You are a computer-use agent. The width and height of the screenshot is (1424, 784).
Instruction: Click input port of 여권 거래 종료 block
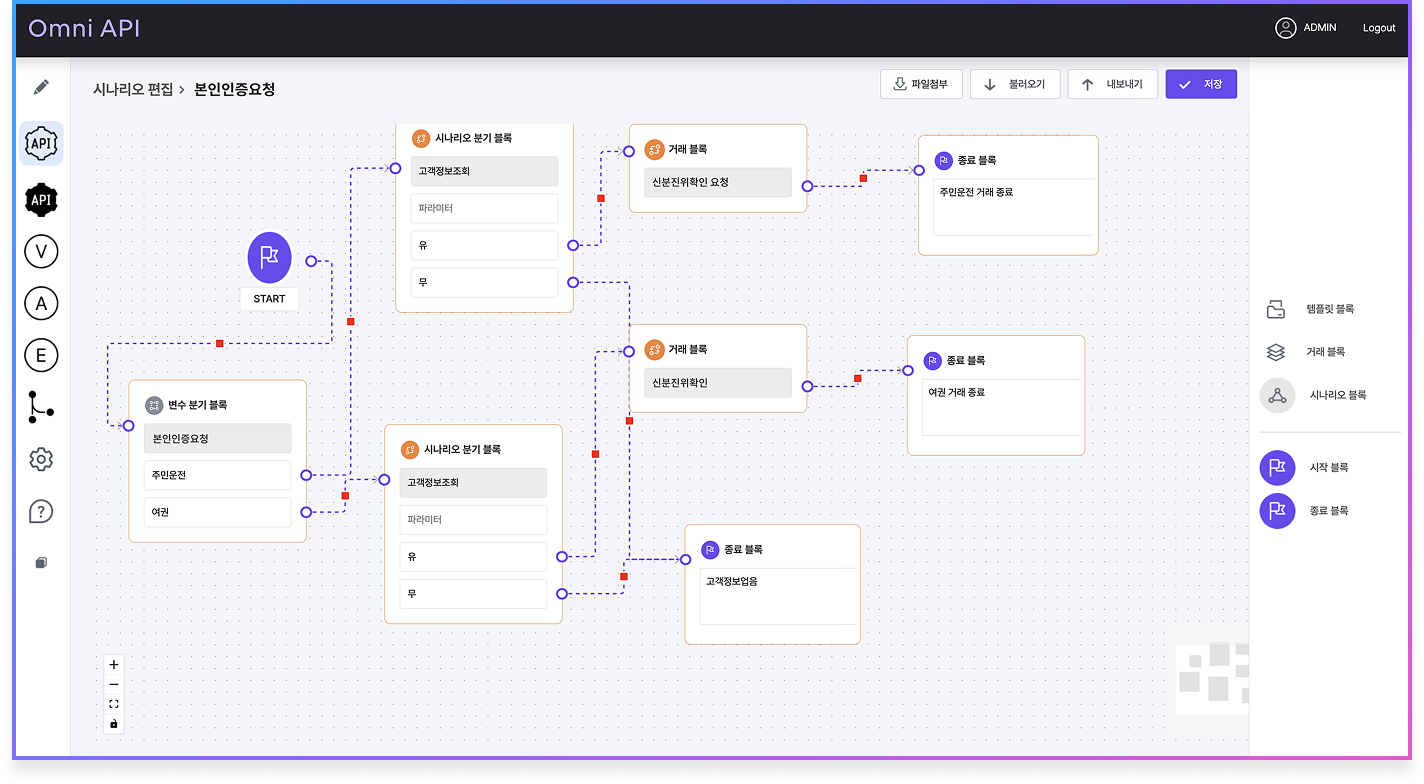pyautogui.click(x=908, y=371)
